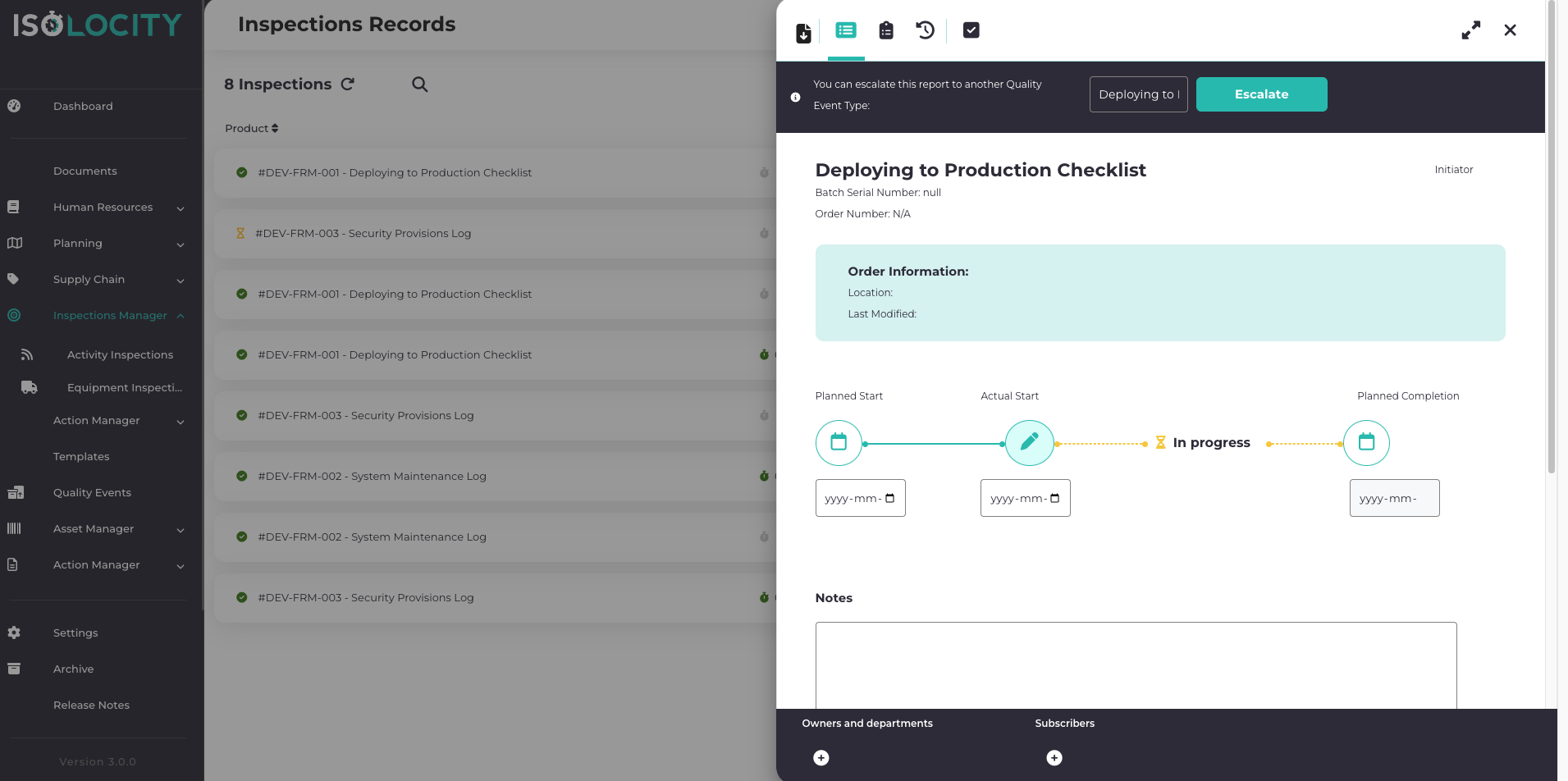Click the approval checkmark icon
Image resolution: width=1568 pixels, height=781 pixels.
click(x=971, y=30)
